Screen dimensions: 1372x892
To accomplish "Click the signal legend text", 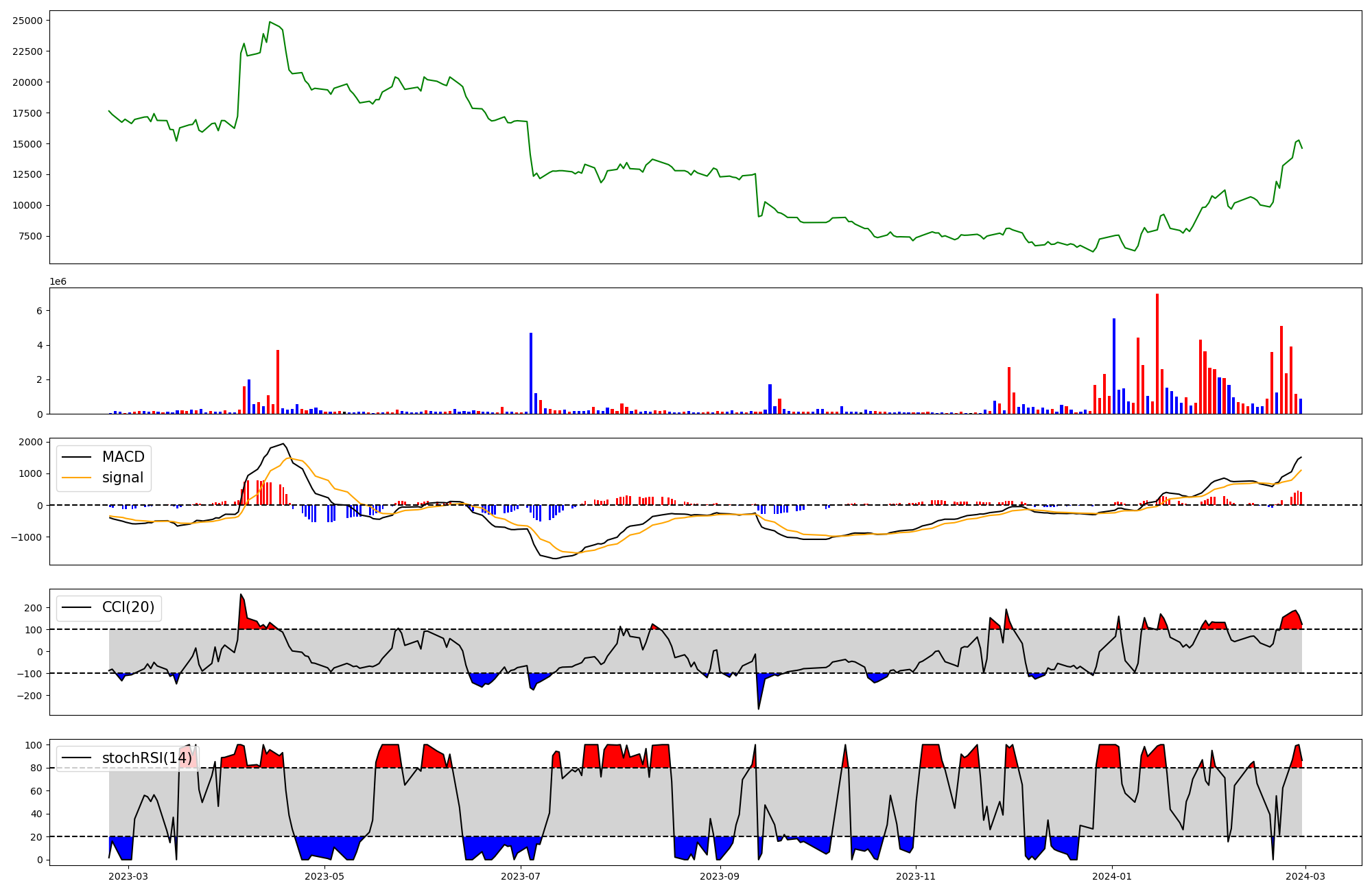I will point(123,478).
